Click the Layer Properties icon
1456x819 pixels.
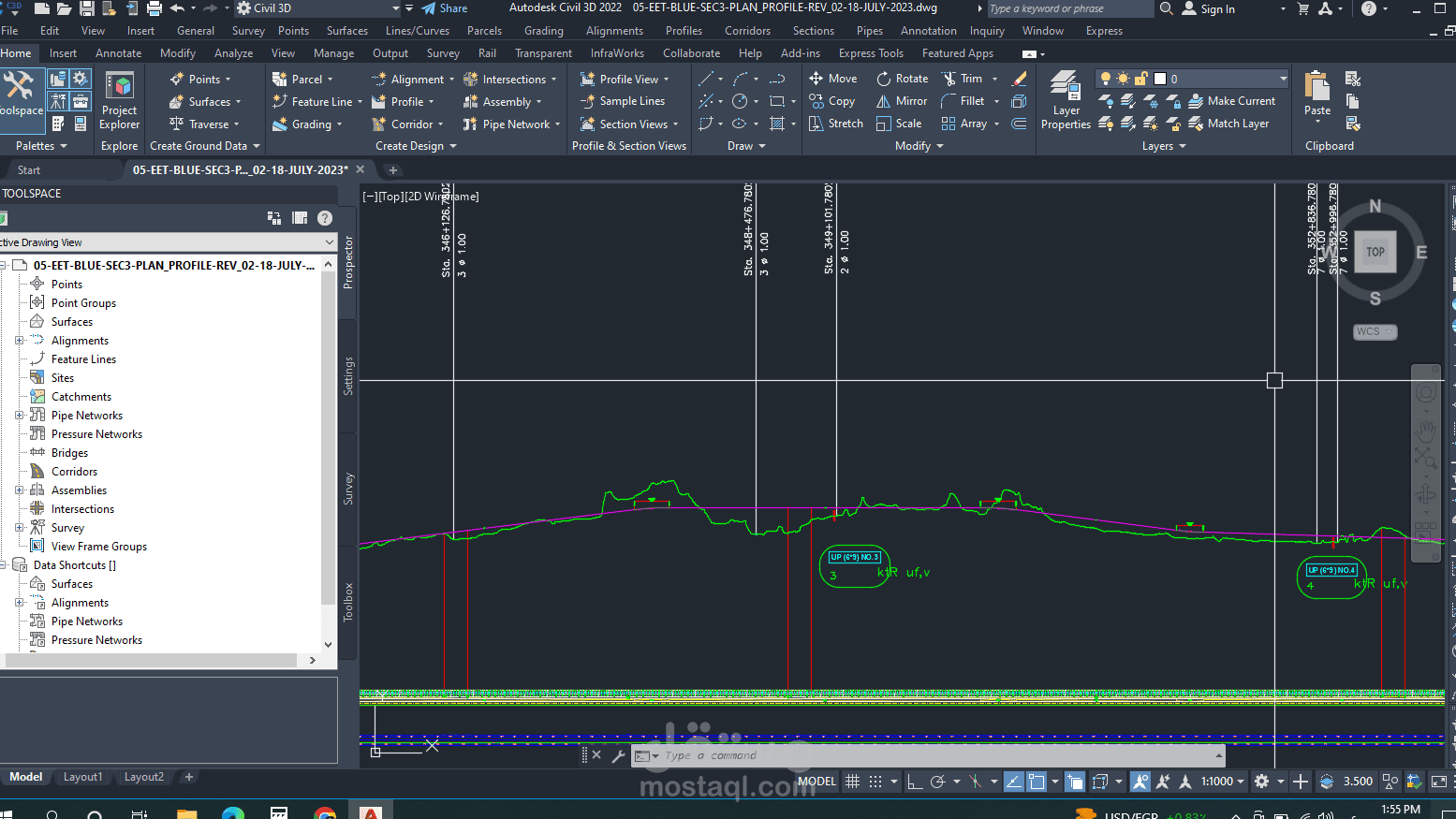click(1066, 100)
